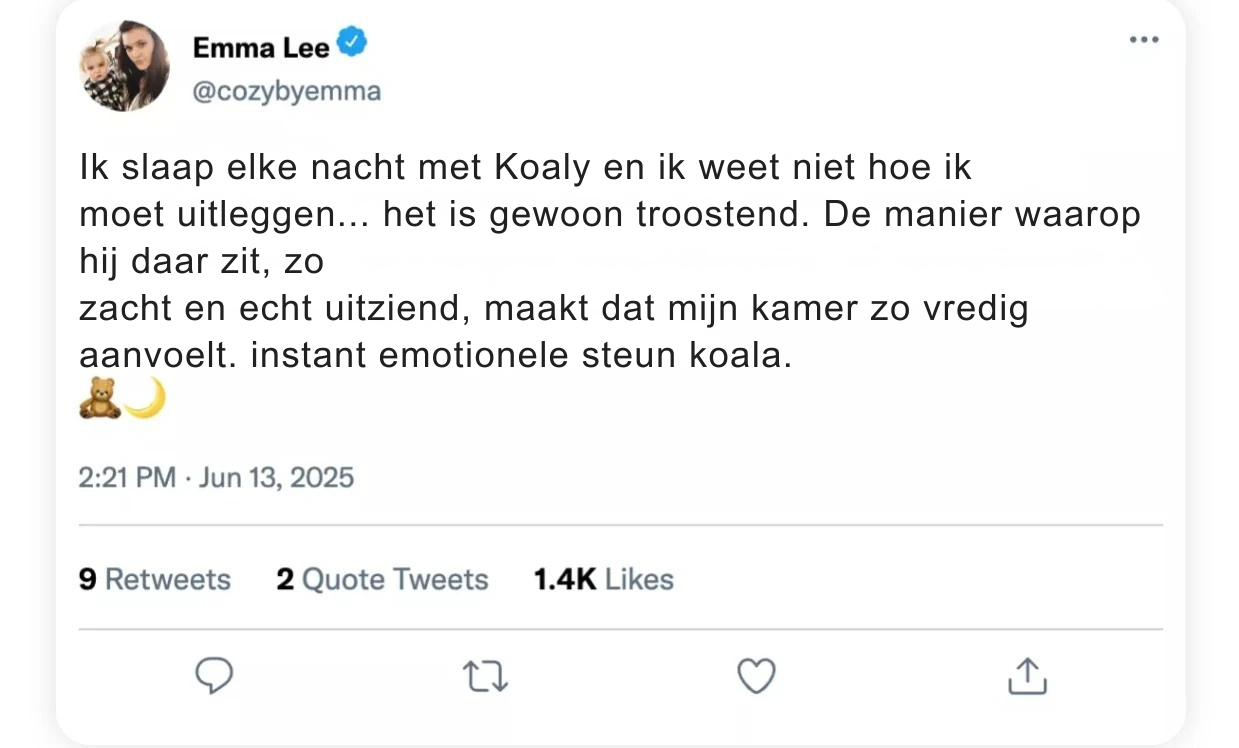See who gave the 1.4K Likes
1239x748 pixels.
[x=603, y=579]
